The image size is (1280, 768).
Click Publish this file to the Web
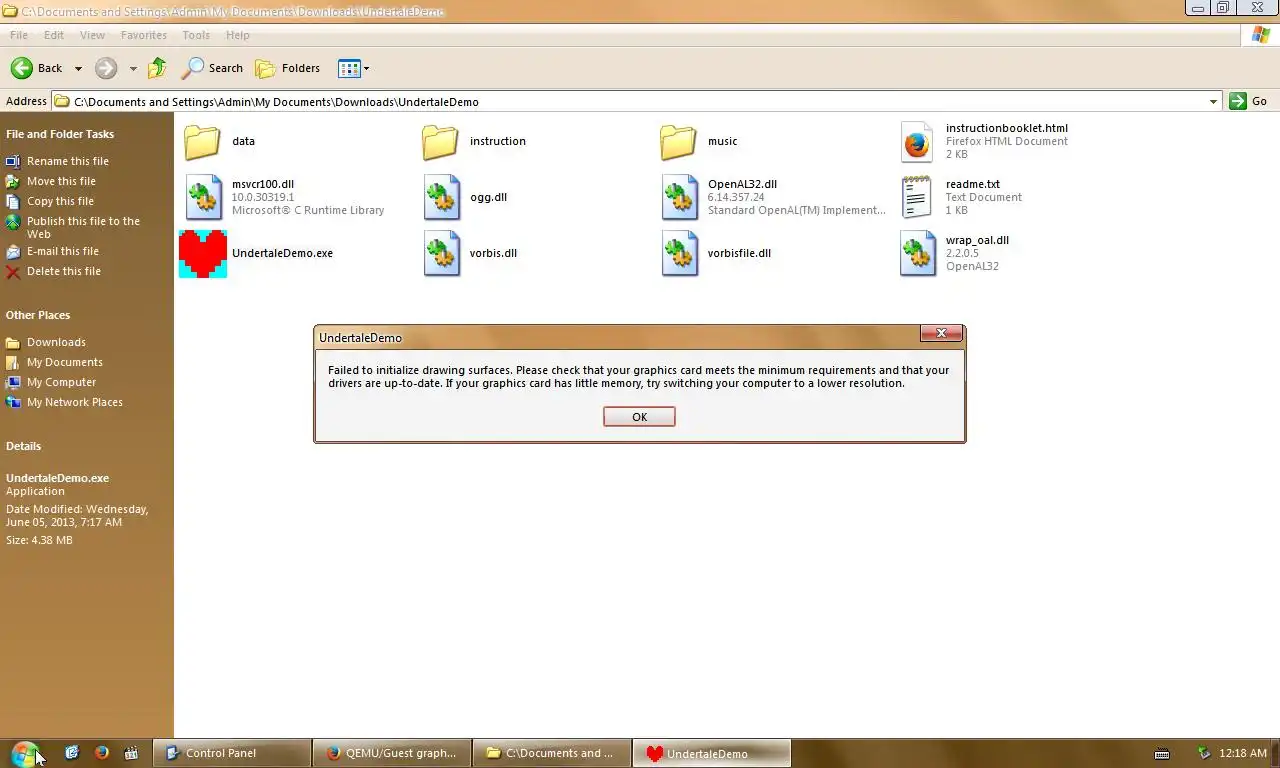point(83,227)
